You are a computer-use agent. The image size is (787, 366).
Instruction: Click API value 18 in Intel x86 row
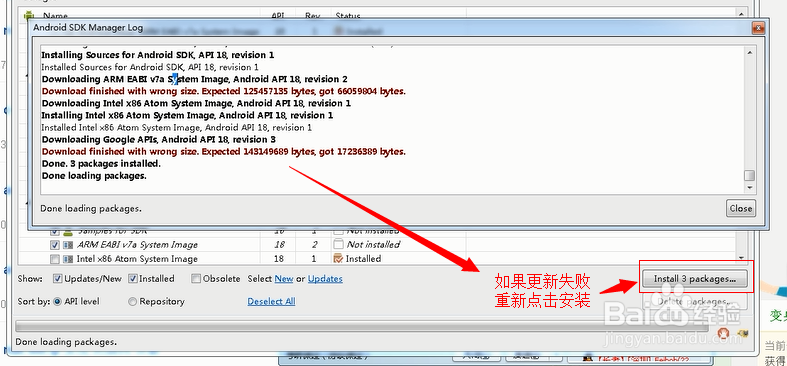pyautogui.click(x=279, y=259)
